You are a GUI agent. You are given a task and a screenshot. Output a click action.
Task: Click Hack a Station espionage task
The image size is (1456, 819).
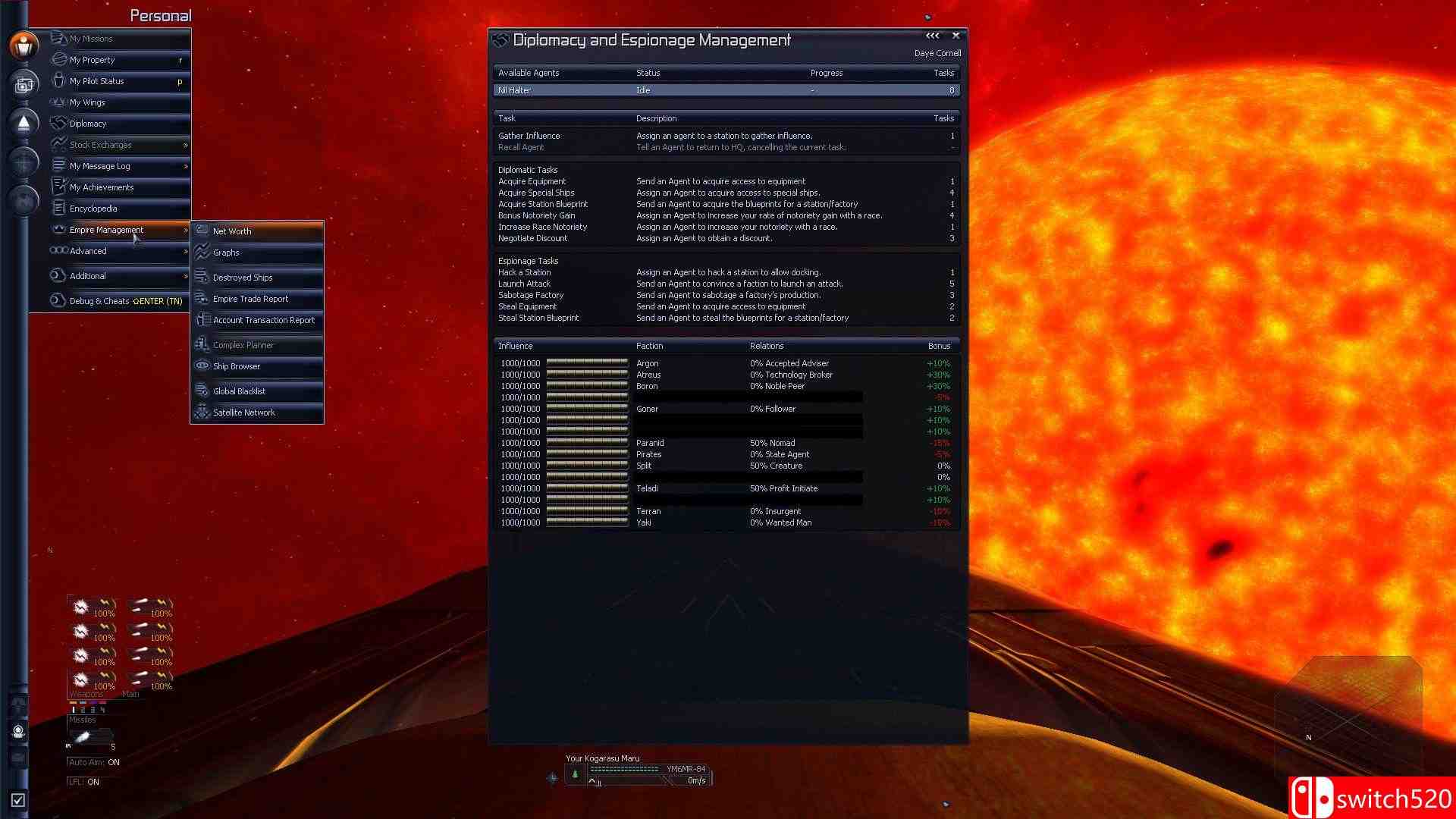pyautogui.click(x=525, y=271)
